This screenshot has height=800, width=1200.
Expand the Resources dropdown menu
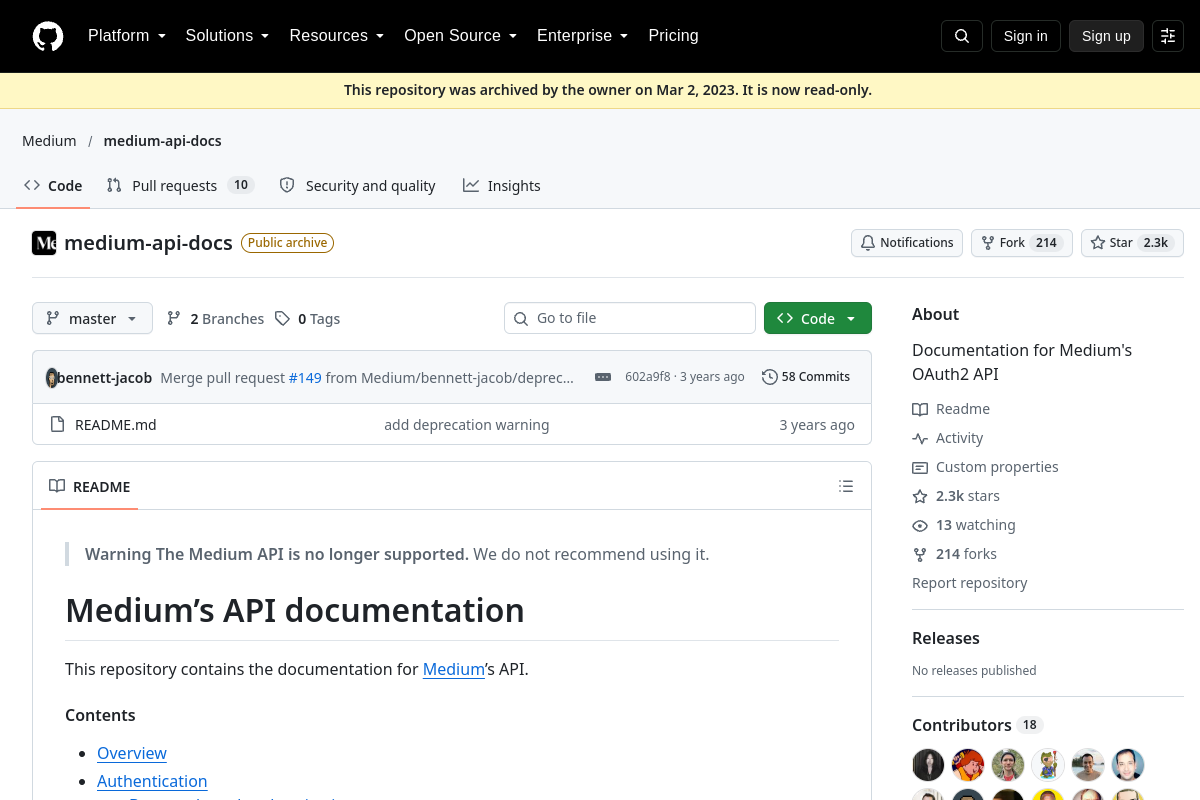(x=337, y=36)
